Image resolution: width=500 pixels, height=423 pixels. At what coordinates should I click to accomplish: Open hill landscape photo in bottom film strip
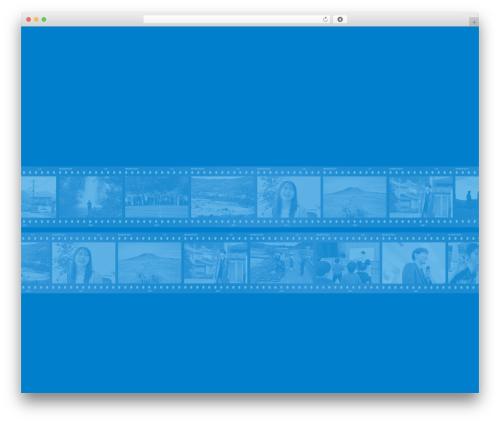pyautogui.click(x=150, y=263)
